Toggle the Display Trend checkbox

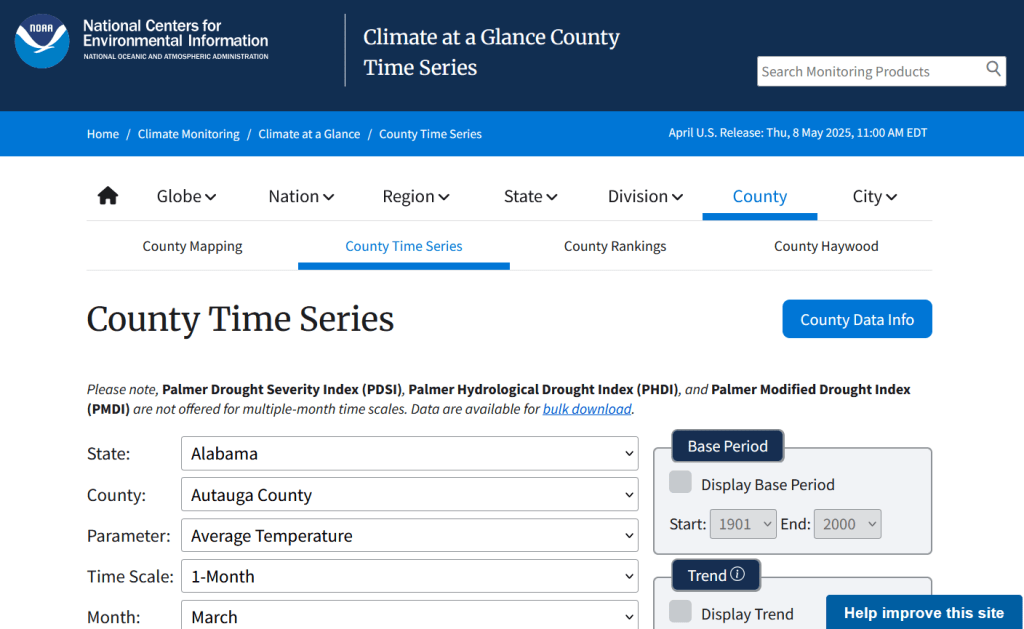click(680, 612)
